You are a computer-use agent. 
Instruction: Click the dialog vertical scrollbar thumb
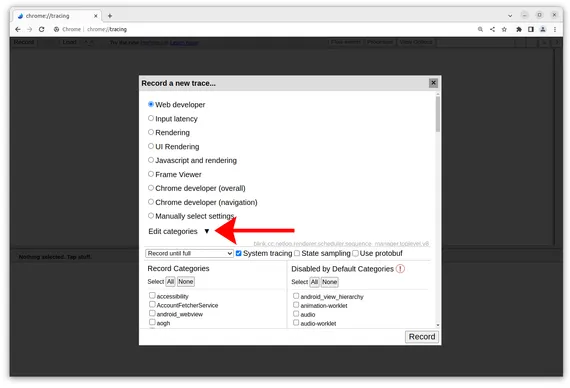tap(438, 113)
